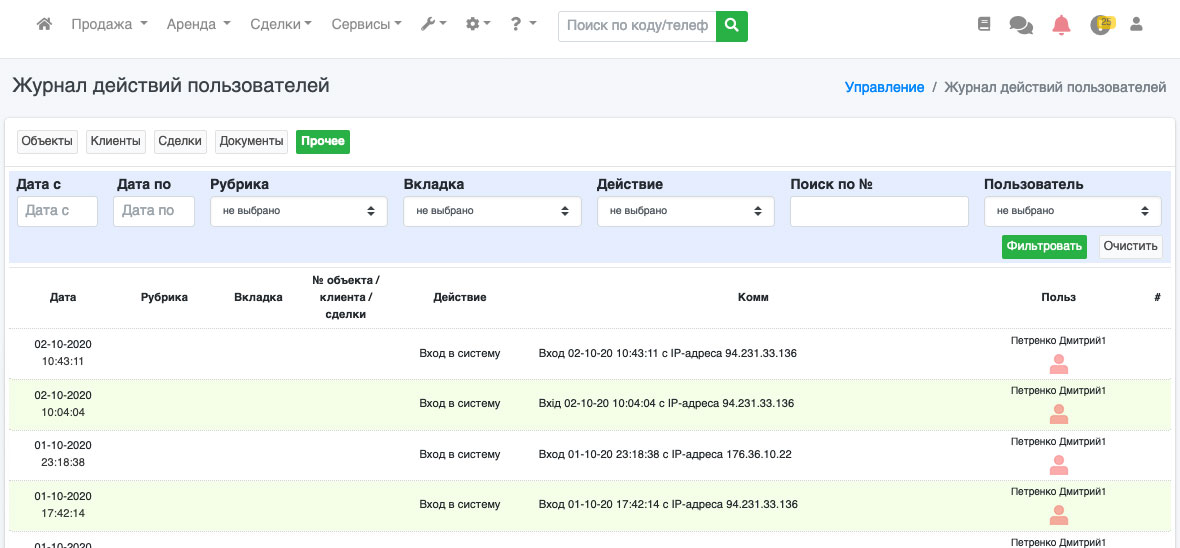Click user avatar in first log row
The width and height of the screenshot is (1180, 548).
point(1058,365)
